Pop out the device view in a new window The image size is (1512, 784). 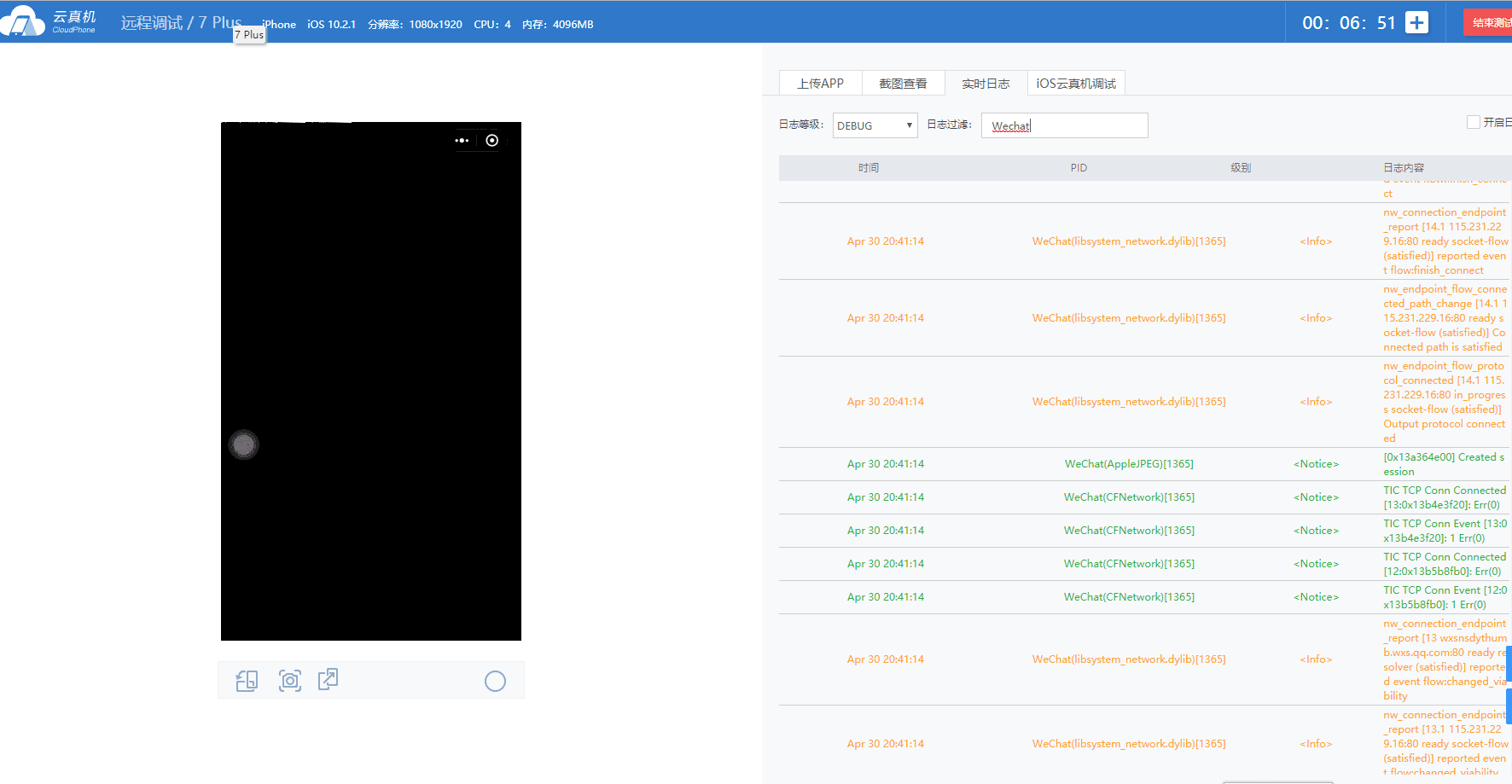pyautogui.click(x=329, y=679)
